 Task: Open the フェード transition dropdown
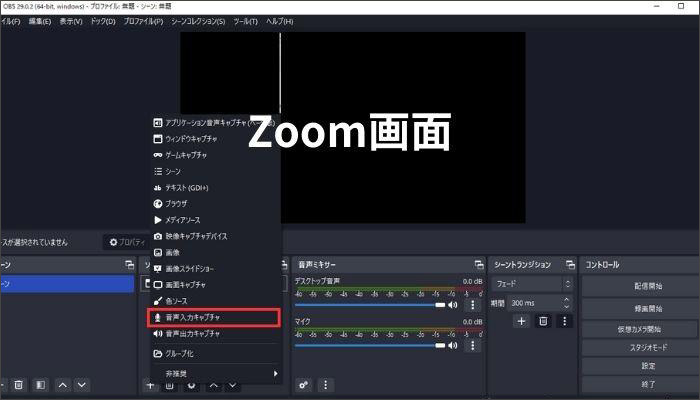point(532,284)
